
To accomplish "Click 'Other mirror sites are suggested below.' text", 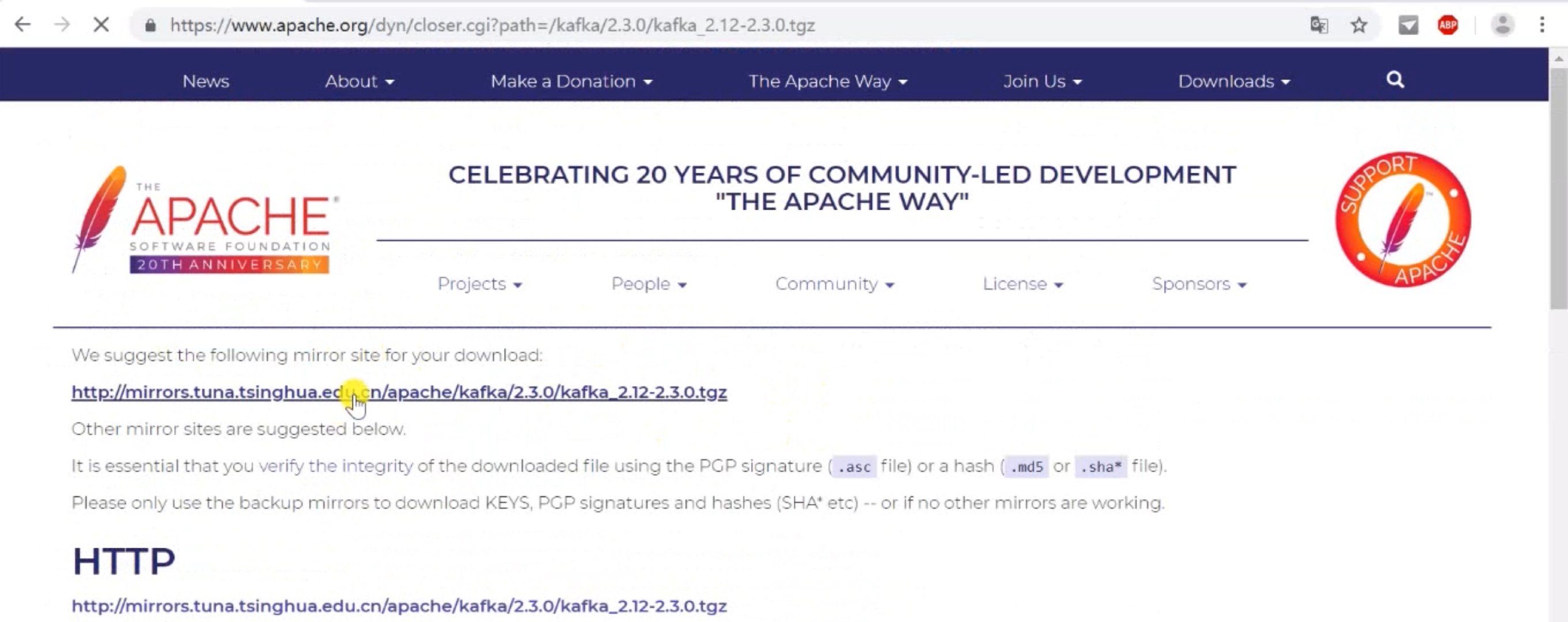I will pos(238,429).
